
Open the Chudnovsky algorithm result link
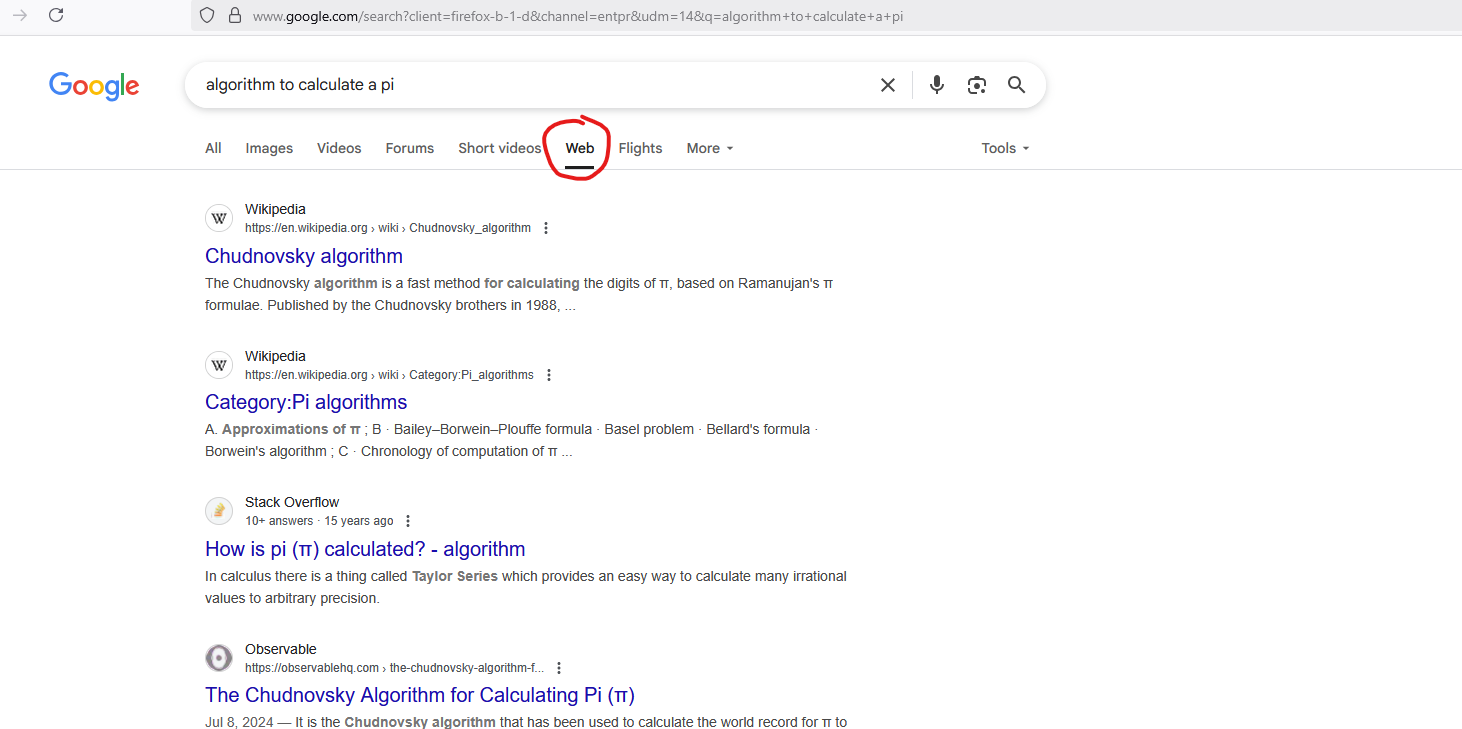[x=304, y=256]
